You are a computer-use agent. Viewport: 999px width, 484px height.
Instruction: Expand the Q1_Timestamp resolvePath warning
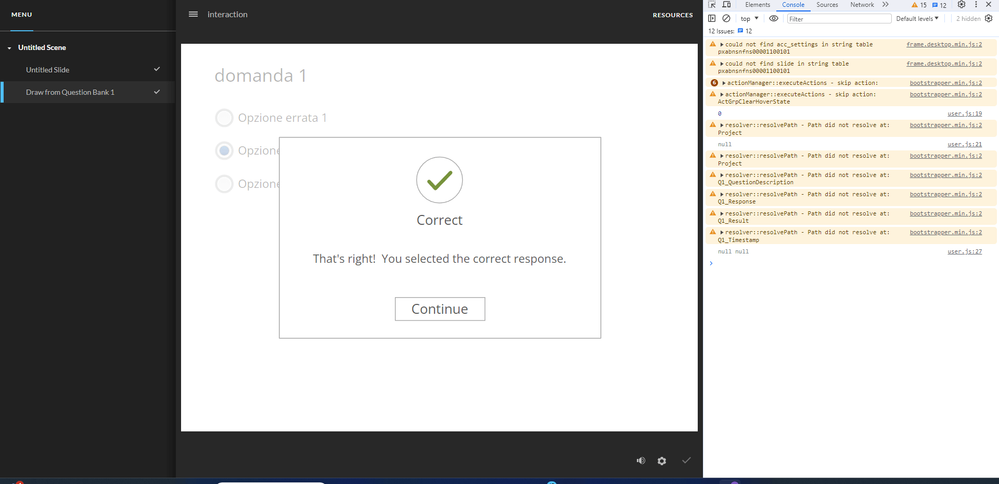[722, 232]
